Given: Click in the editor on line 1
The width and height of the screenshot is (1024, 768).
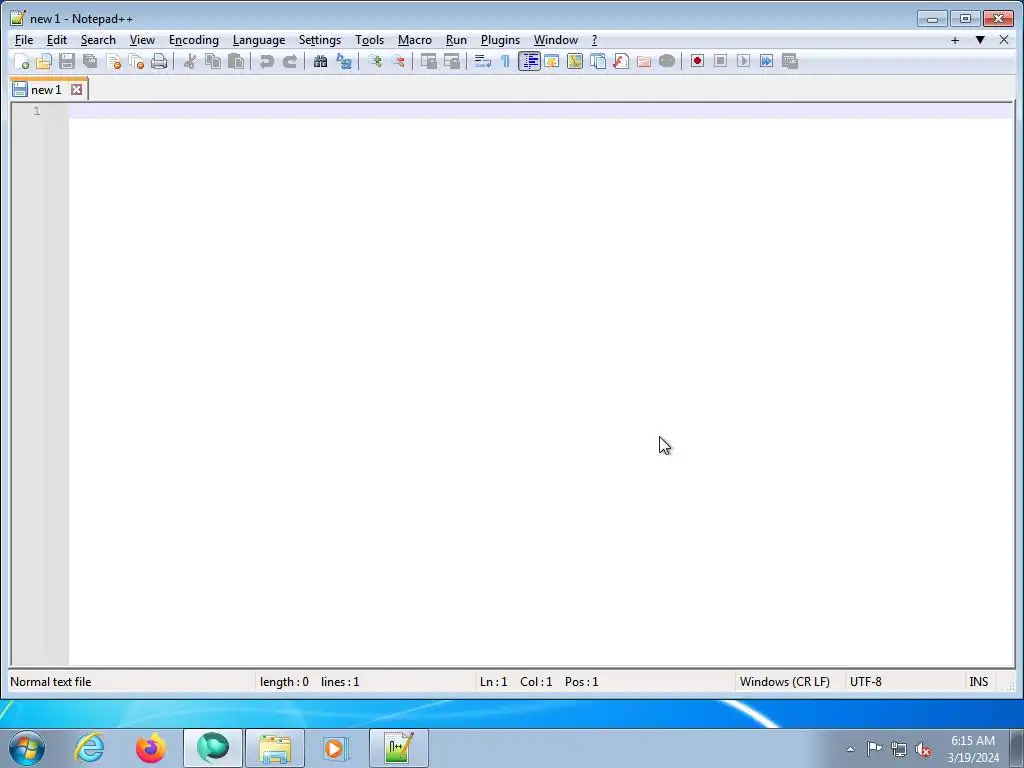Looking at the screenshot, I should (x=541, y=111).
